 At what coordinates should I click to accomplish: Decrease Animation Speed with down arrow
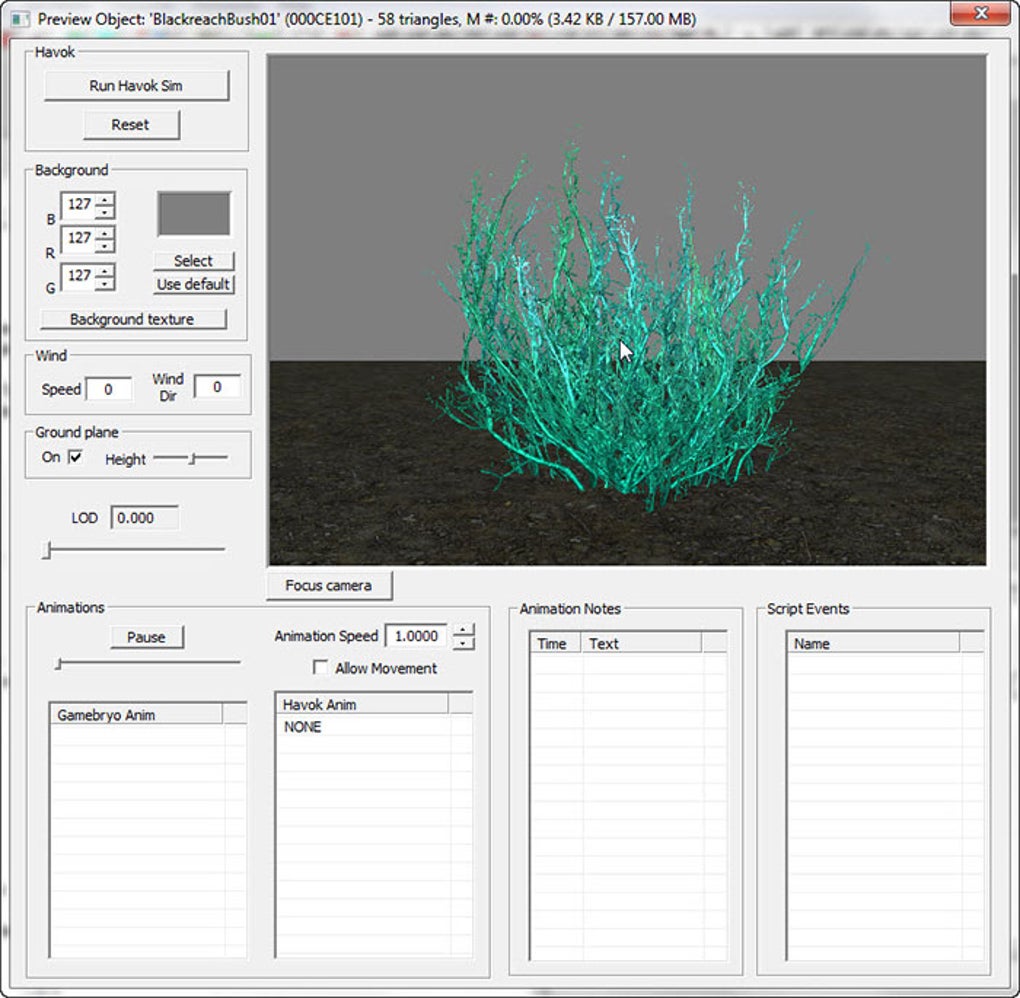coord(463,643)
